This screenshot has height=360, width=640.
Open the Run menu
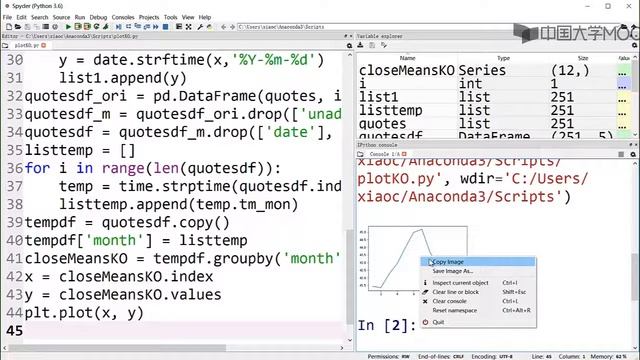pyautogui.click(x=80, y=17)
